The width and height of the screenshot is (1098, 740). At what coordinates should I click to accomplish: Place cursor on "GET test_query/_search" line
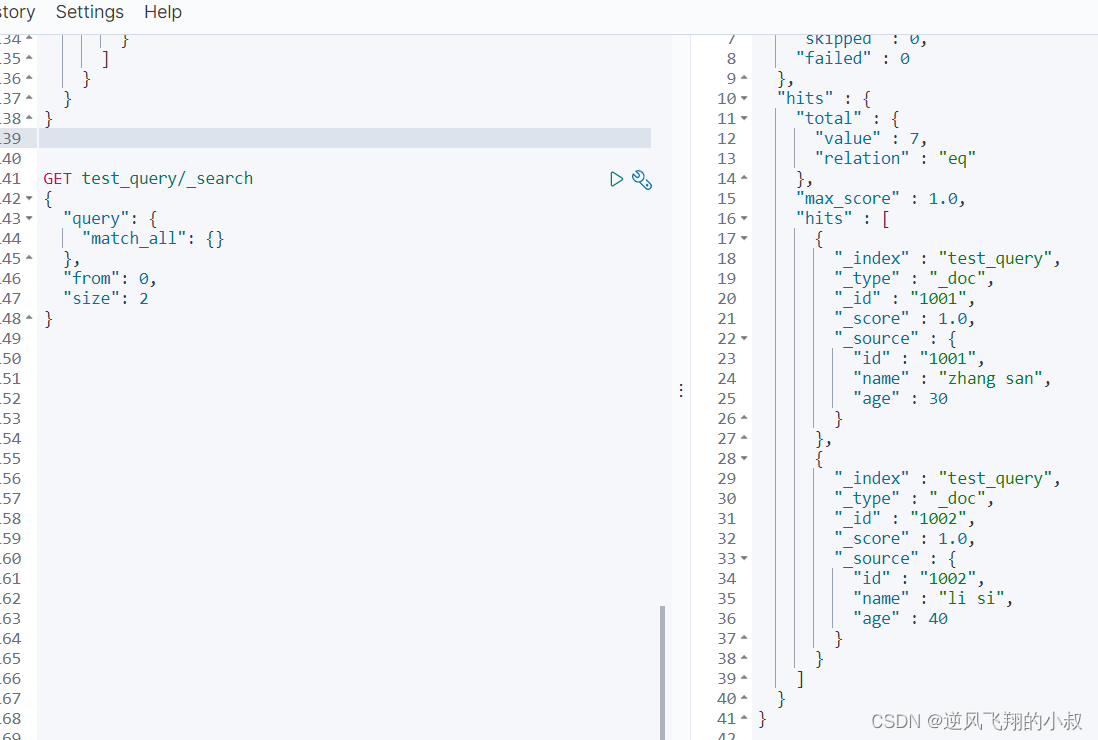pos(148,179)
